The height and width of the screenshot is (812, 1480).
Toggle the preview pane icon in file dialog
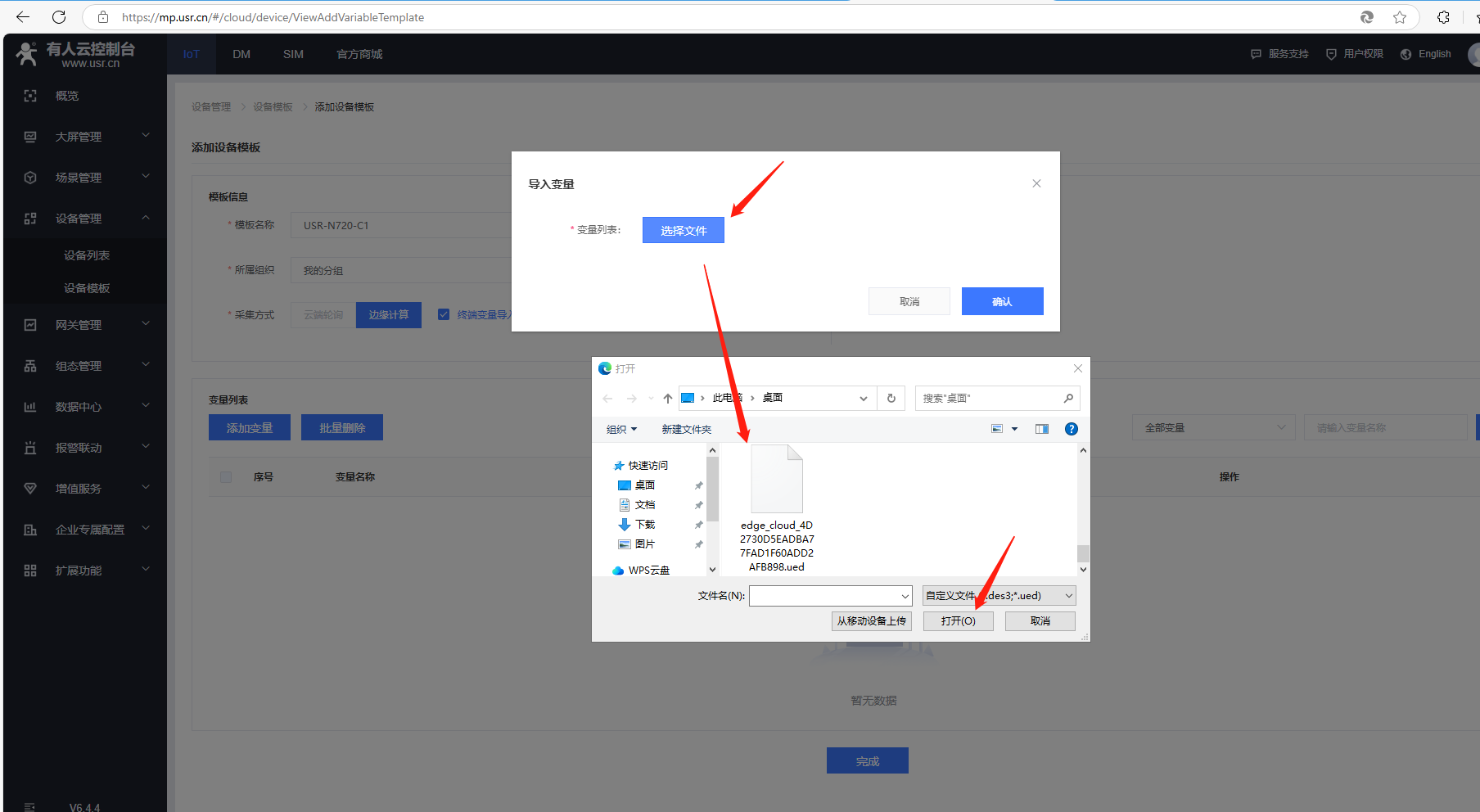pos(1041,429)
